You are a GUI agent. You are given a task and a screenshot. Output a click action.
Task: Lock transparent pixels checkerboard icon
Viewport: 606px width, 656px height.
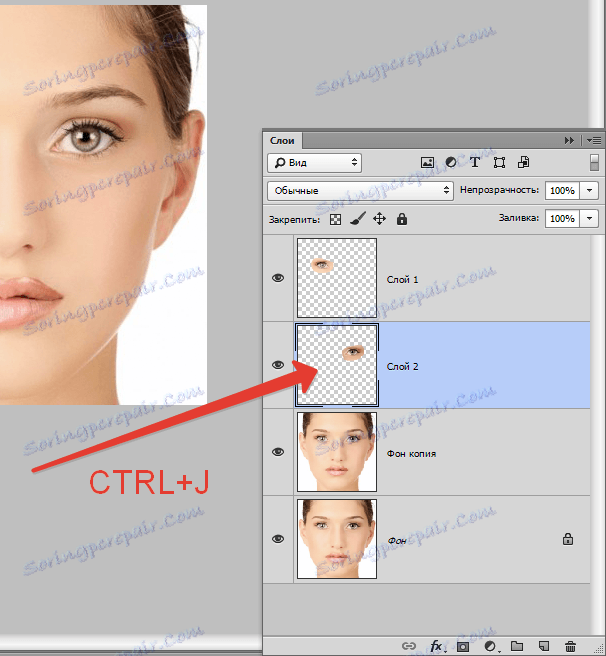click(335, 219)
